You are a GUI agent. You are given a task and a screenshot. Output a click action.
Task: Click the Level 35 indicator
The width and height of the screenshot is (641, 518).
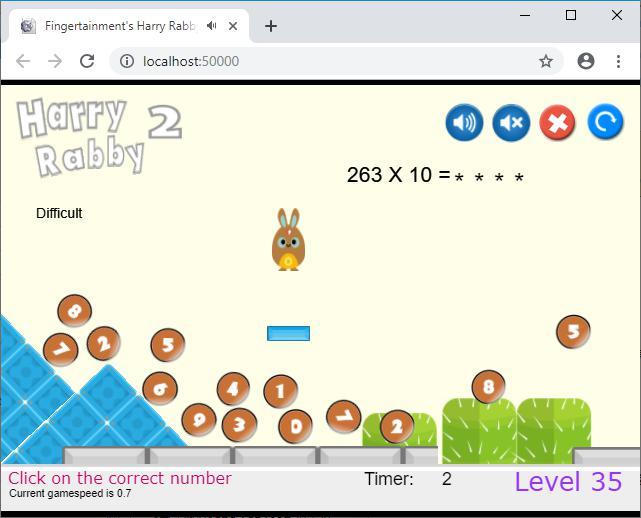568,482
